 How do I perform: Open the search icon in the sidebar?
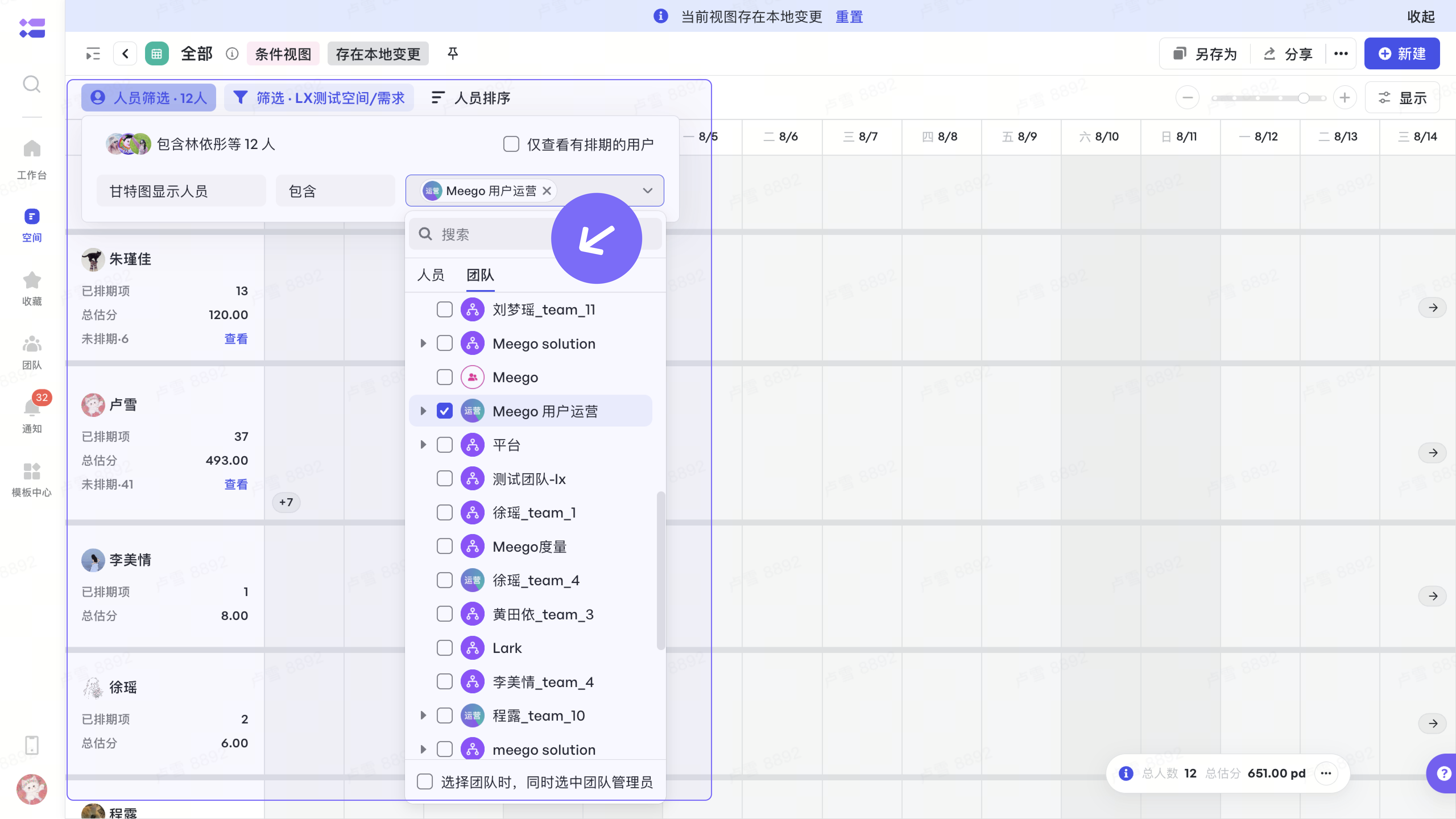(32, 84)
